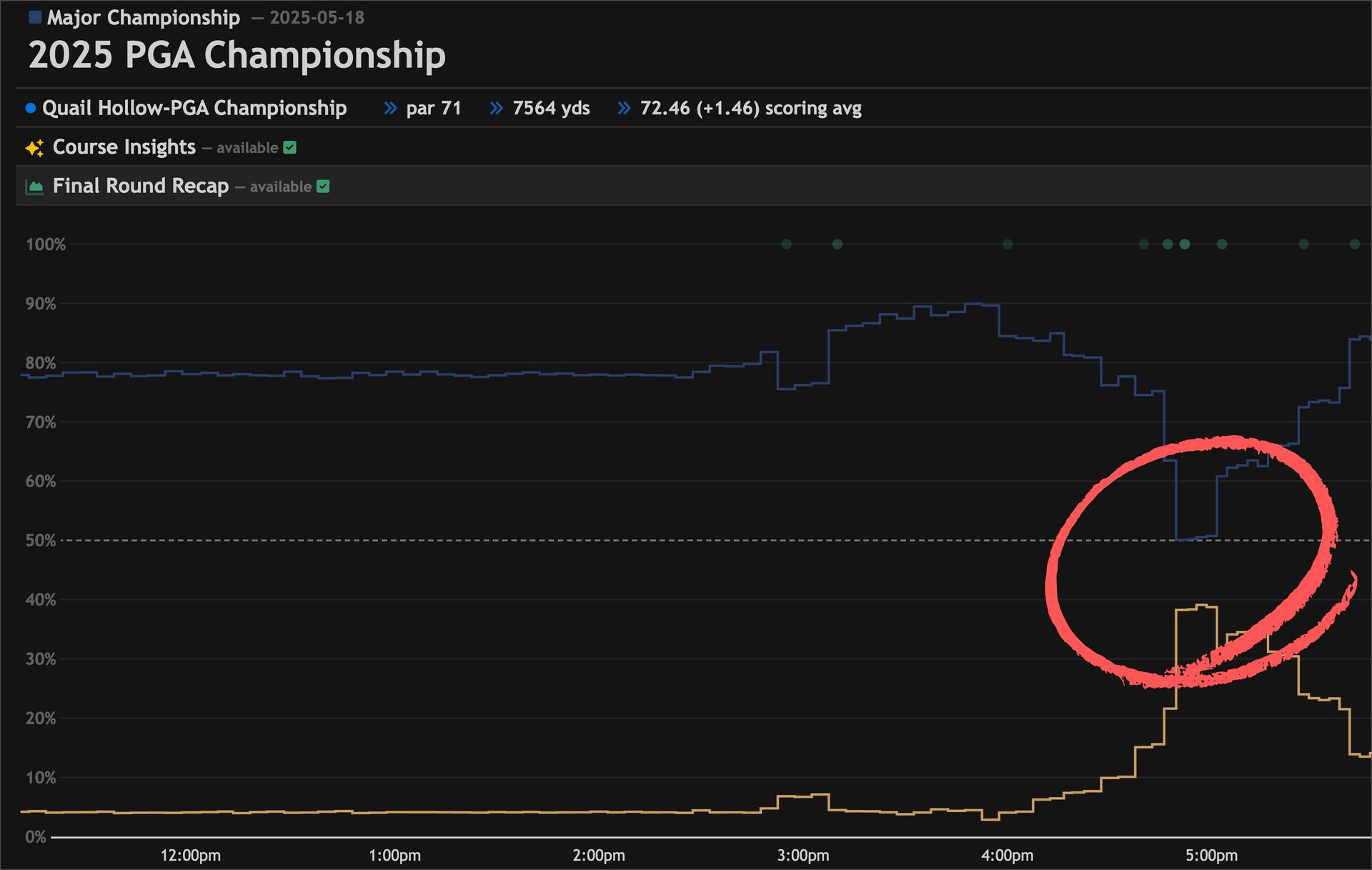This screenshot has width=1372, height=870.
Task: Click the double-chevron icon before par 71
Action: (x=390, y=109)
